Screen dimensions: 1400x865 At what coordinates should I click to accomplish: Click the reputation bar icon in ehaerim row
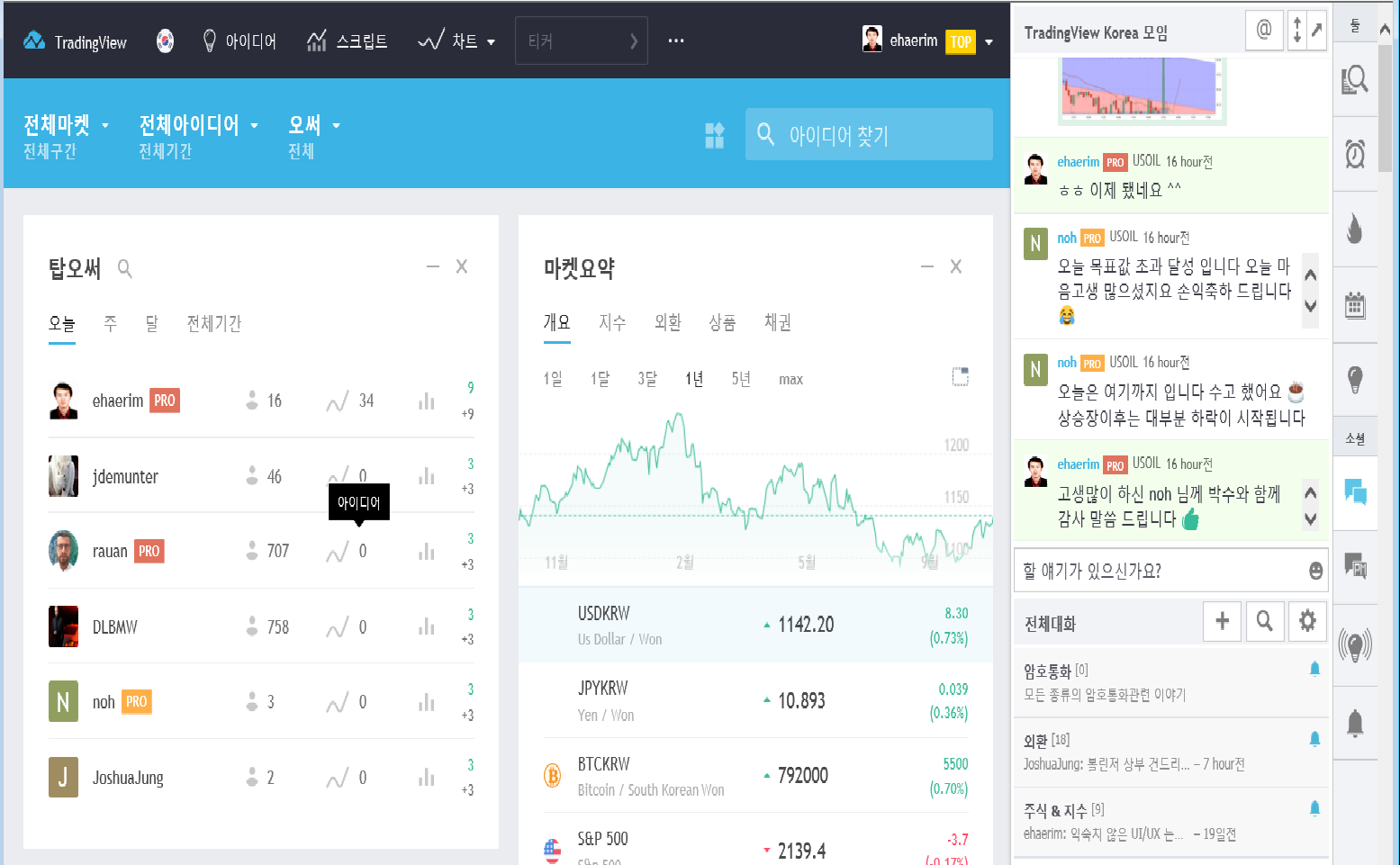[427, 401]
